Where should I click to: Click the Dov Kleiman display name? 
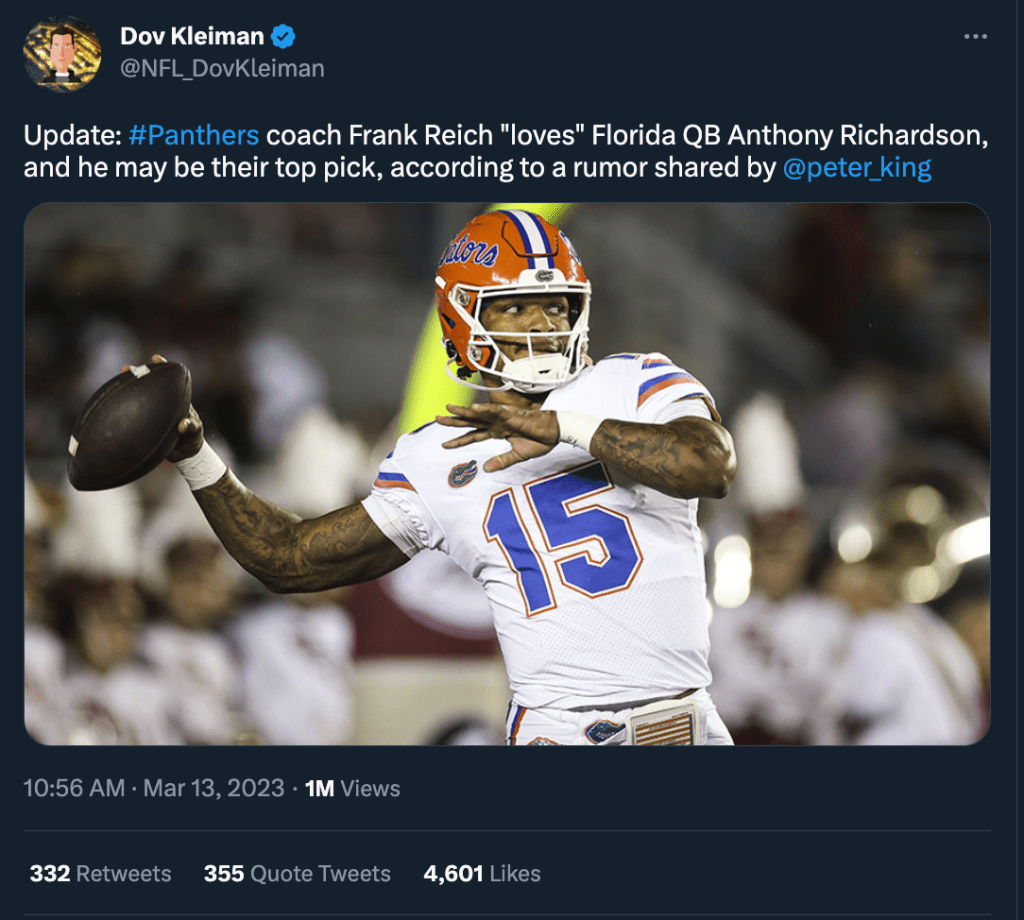[192, 37]
